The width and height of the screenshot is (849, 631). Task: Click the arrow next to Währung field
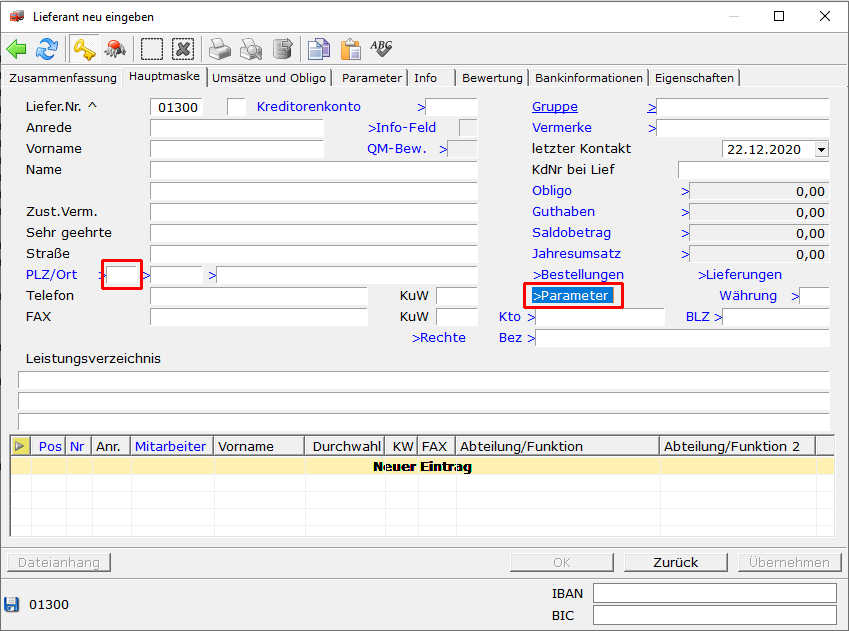pos(795,296)
